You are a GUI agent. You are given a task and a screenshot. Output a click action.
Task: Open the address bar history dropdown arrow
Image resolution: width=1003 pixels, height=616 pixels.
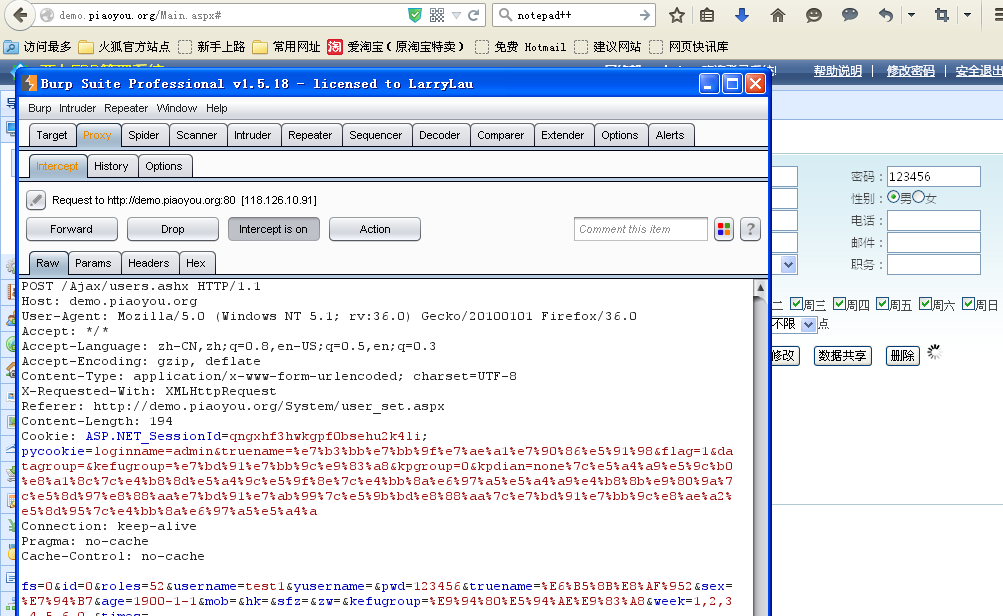(456, 15)
